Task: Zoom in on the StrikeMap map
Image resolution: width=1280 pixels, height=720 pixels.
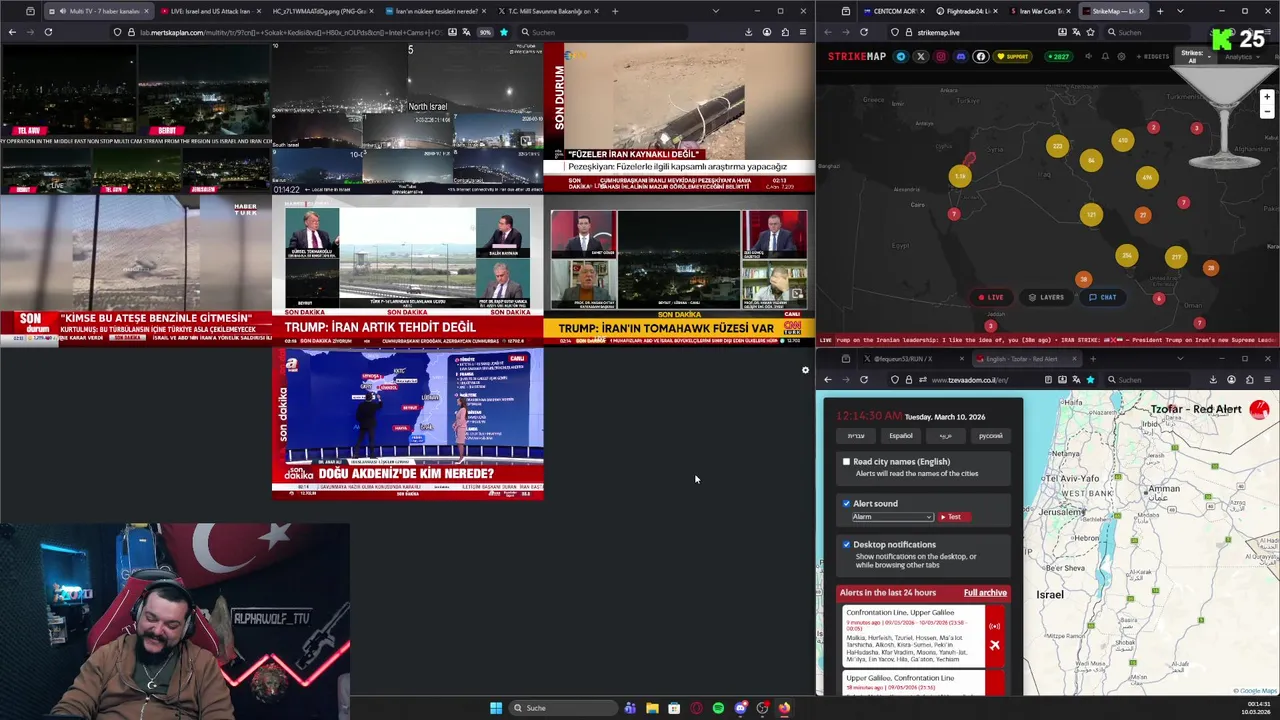Action: coord(1267,97)
